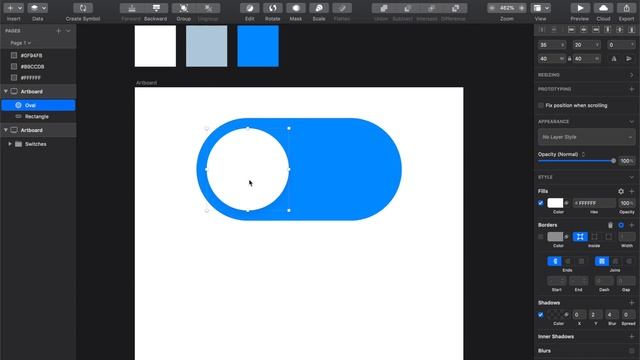Toggle the width-height proportion lock
Image resolution: width=640 pixels, height=360 pixels.
(x=569, y=59)
